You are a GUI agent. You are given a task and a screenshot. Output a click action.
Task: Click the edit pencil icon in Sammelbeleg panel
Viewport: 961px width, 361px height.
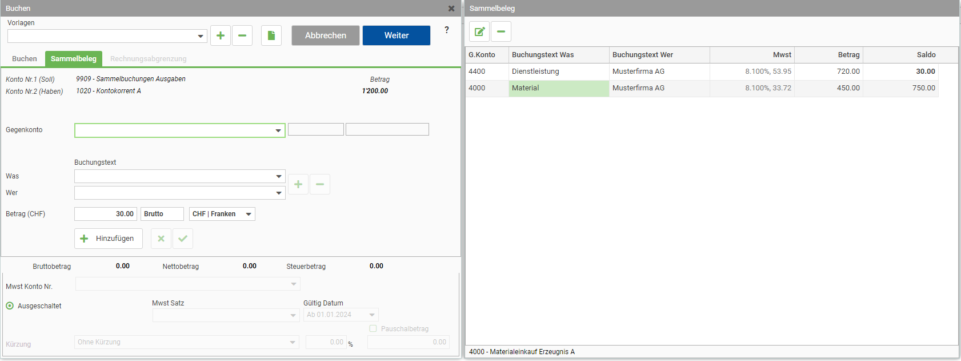(x=479, y=31)
